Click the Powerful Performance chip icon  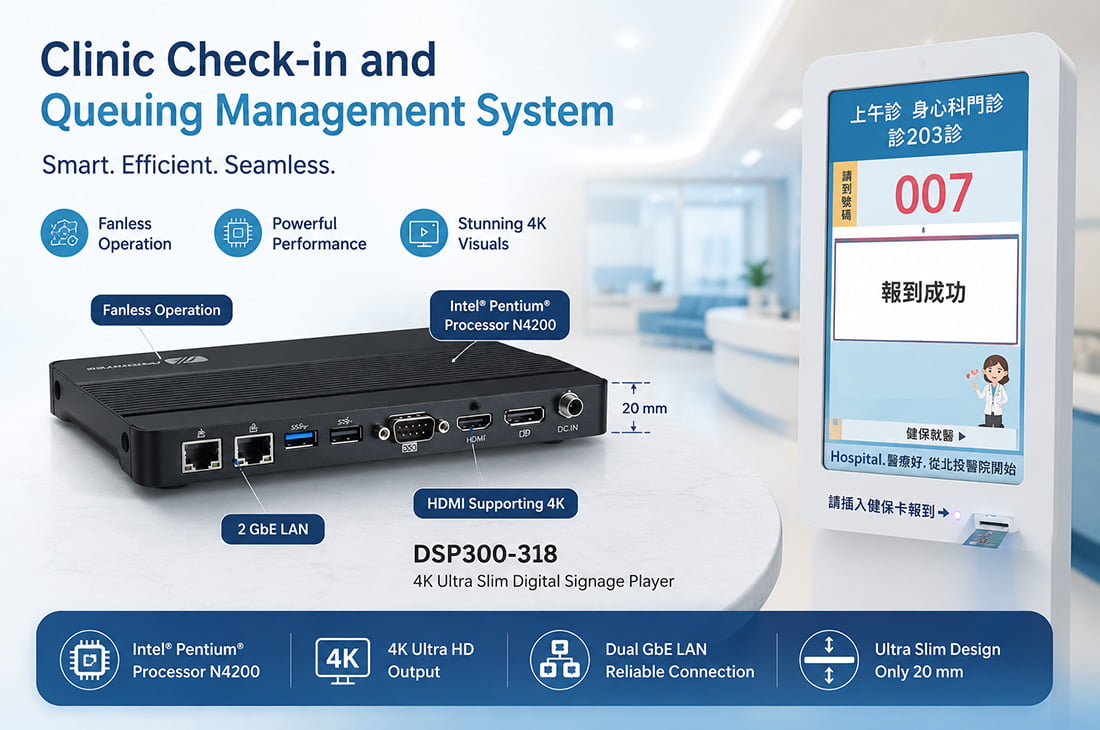[x=238, y=233]
